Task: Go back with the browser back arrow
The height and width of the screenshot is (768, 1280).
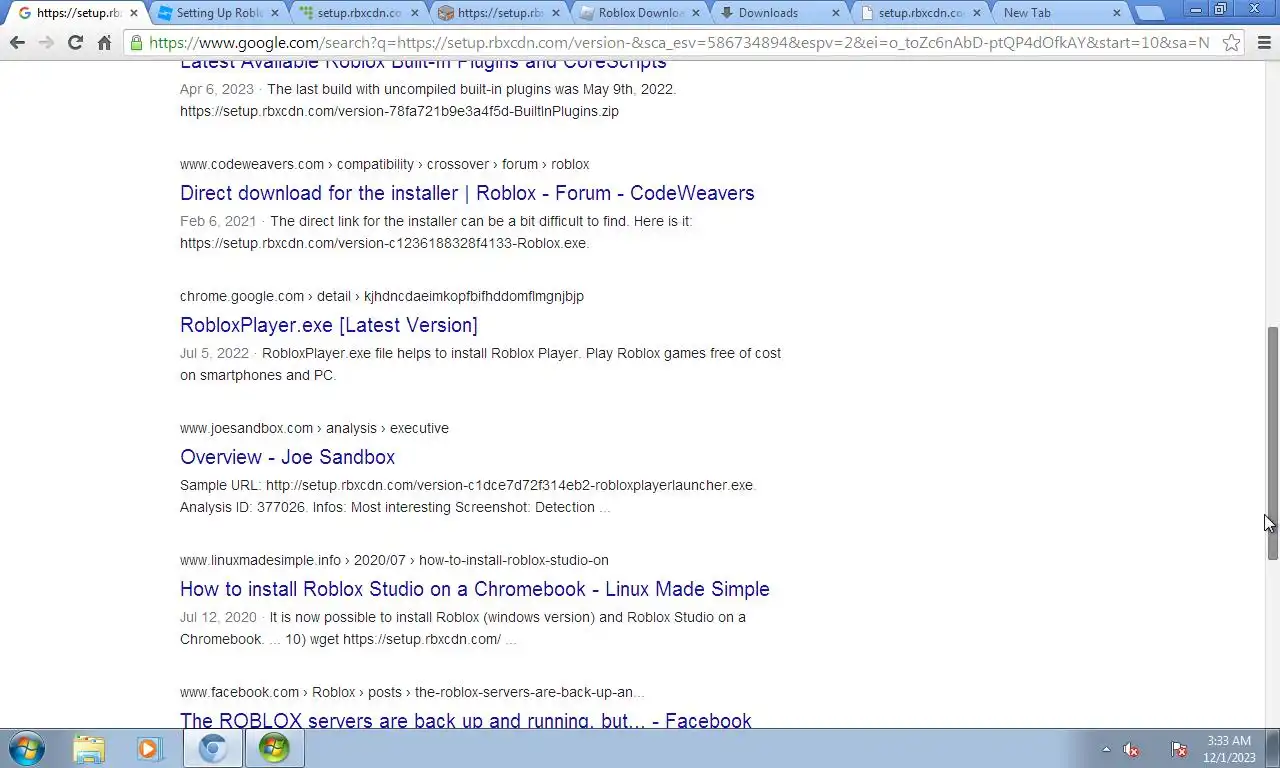Action: coord(17,43)
